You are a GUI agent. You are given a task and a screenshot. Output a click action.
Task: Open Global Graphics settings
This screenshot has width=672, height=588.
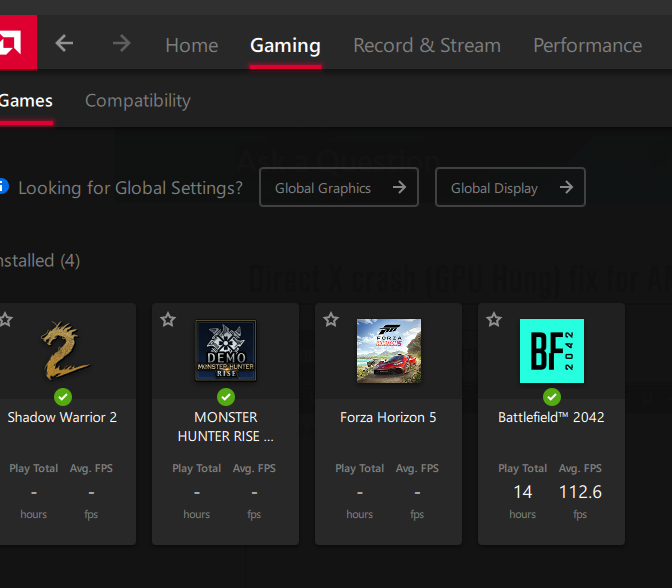pos(339,187)
